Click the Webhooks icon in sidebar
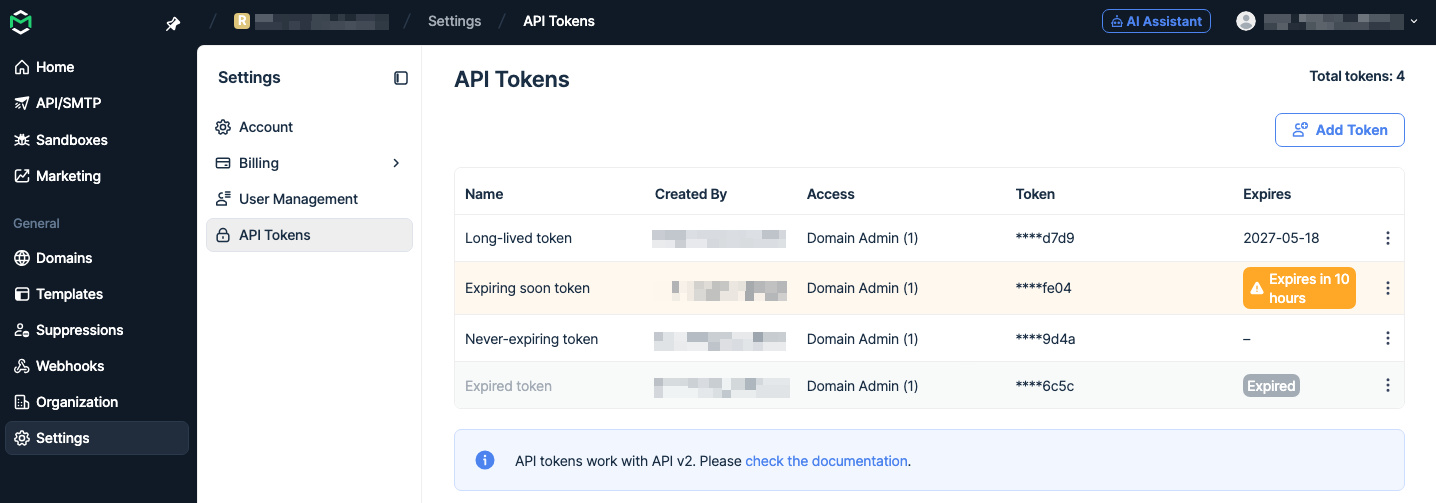Viewport: 1436px width, 503px height. 22,366
